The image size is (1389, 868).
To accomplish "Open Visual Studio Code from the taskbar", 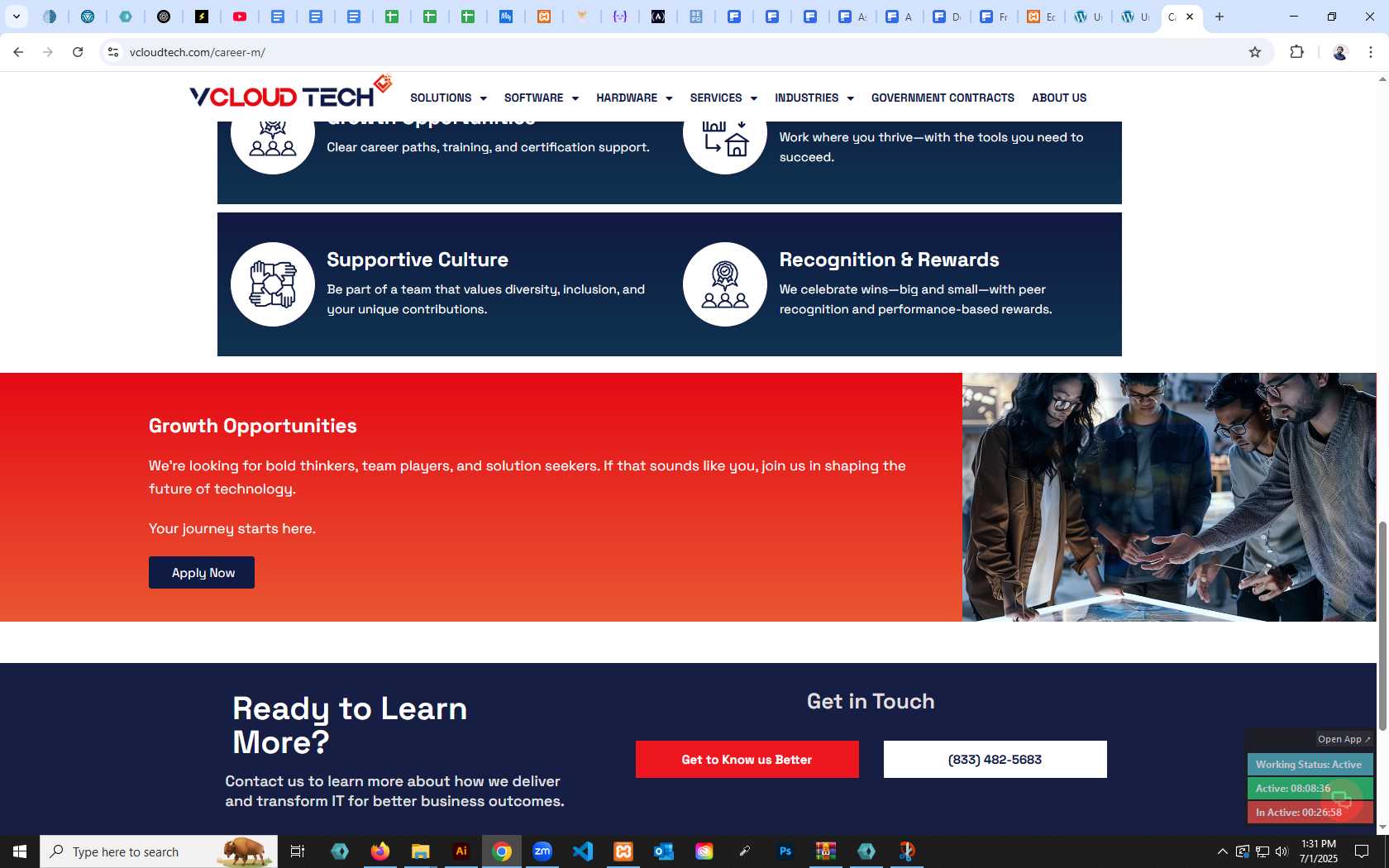I will pyautogui.click(x=583, y=851).
